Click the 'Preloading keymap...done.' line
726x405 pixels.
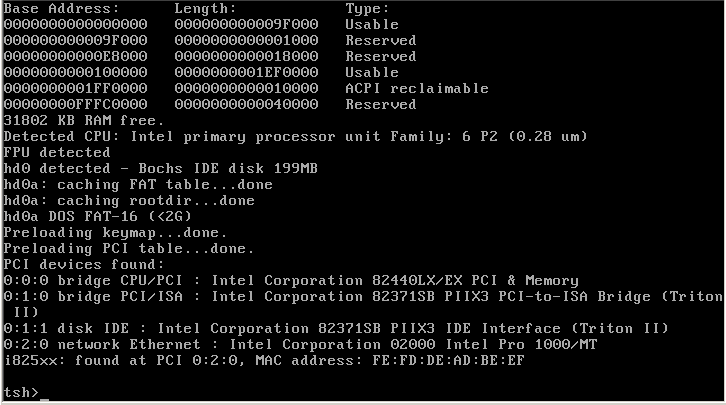point(115,232)
